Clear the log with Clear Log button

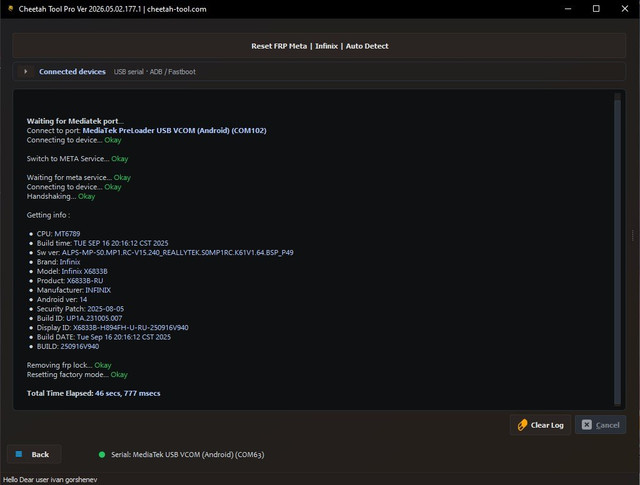(540, 425)
